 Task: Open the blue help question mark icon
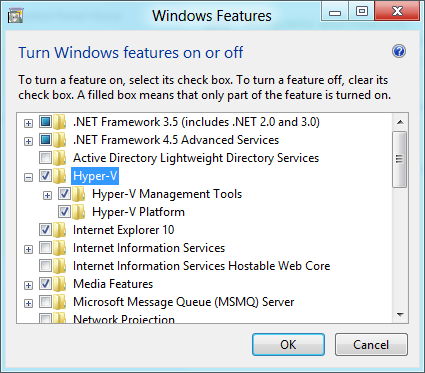click(399, 51)
